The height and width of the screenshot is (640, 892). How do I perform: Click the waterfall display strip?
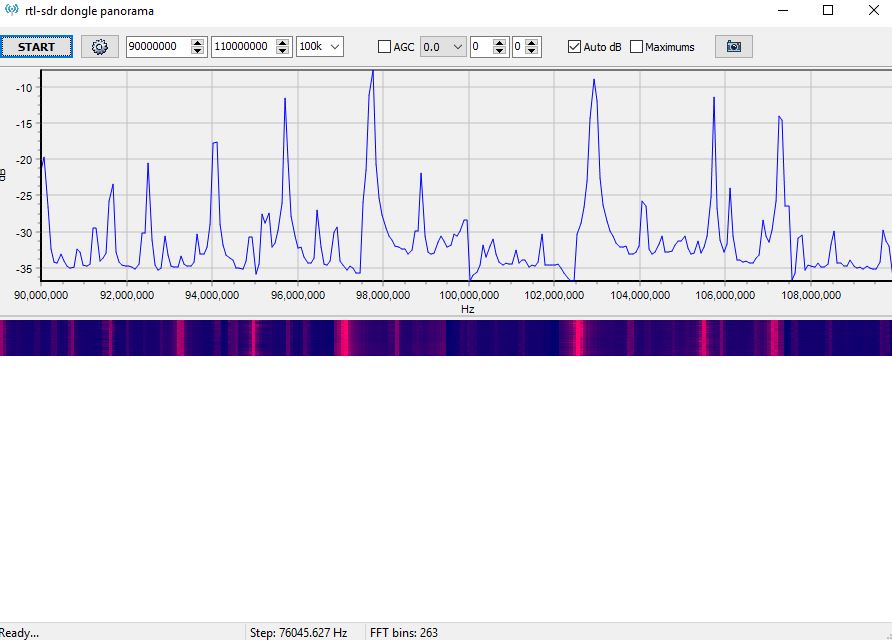[446, 337]
